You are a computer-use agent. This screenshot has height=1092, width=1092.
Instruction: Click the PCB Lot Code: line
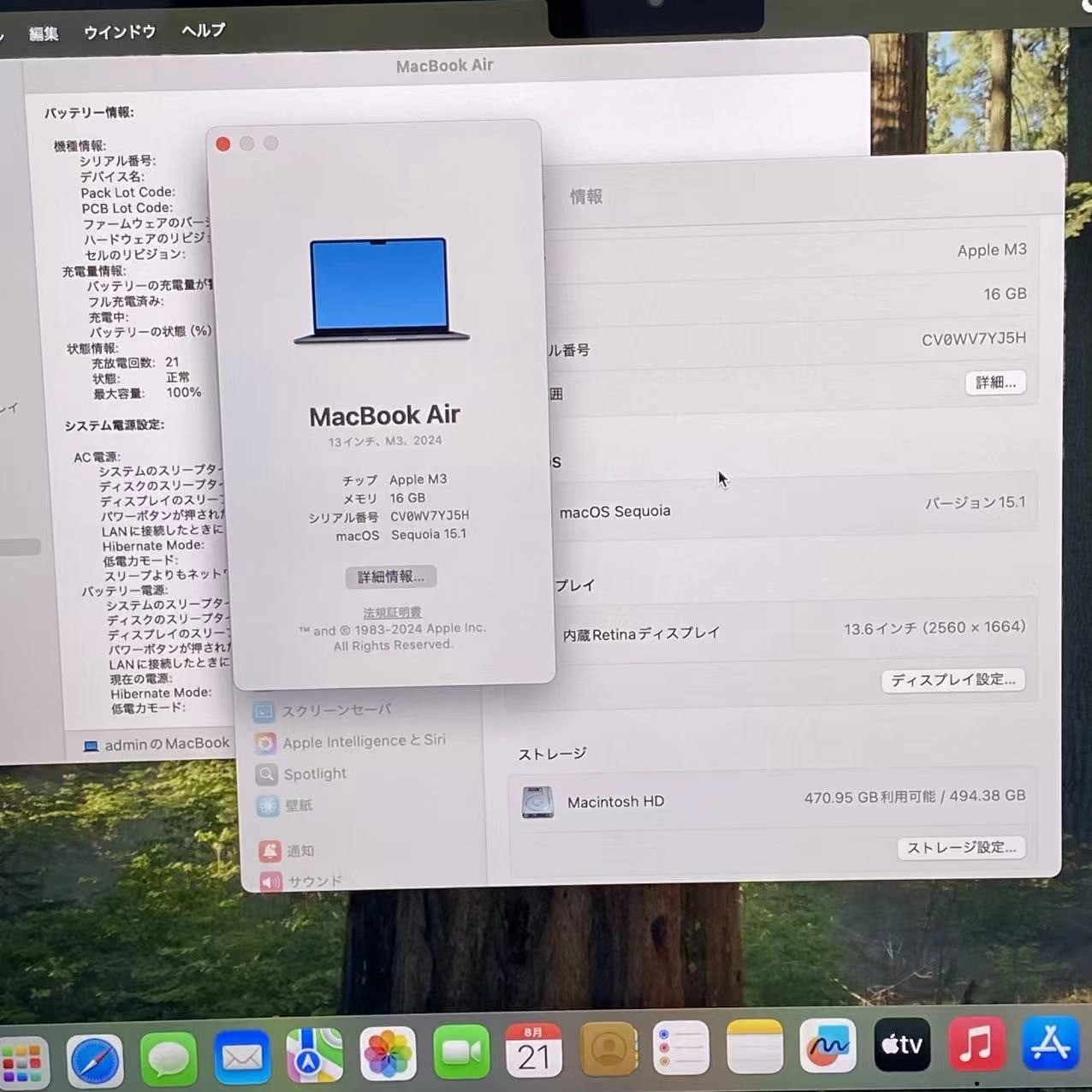pos(127,208)
